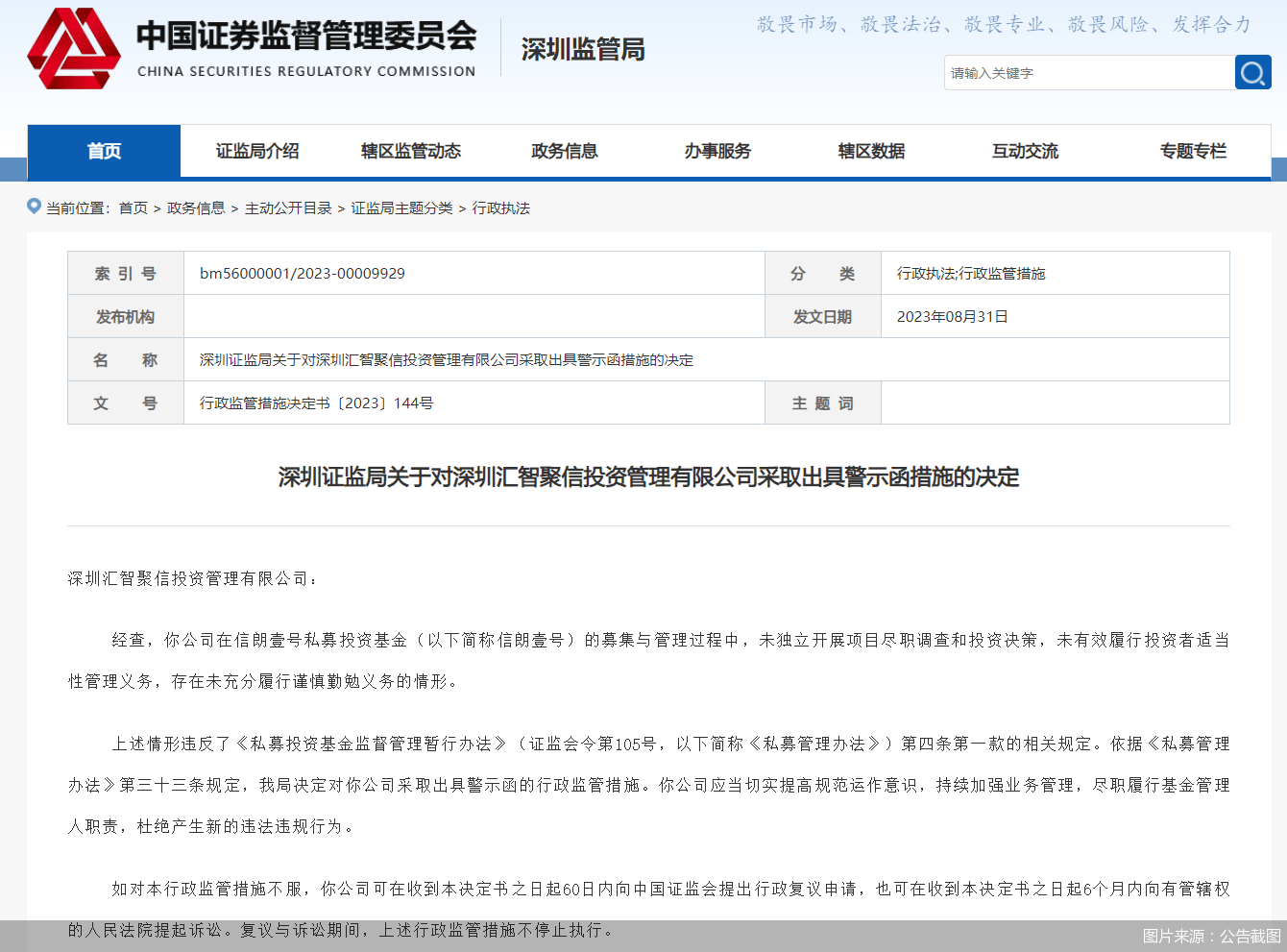
Task: Click the location pin icon in breadcrumb
Action: (35, 207)
